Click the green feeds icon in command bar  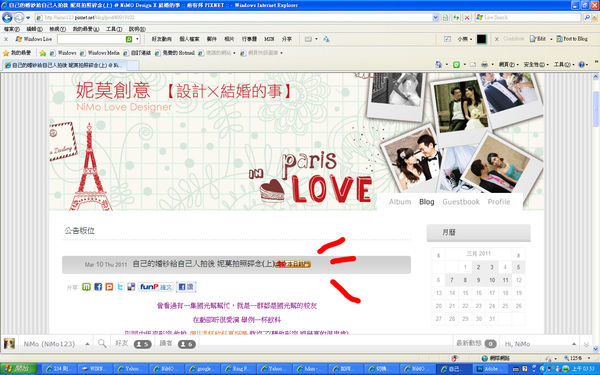456,65
